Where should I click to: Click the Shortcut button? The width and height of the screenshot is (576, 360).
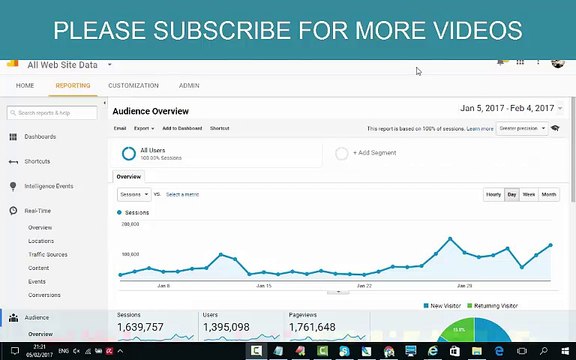[x=220, y=128]
